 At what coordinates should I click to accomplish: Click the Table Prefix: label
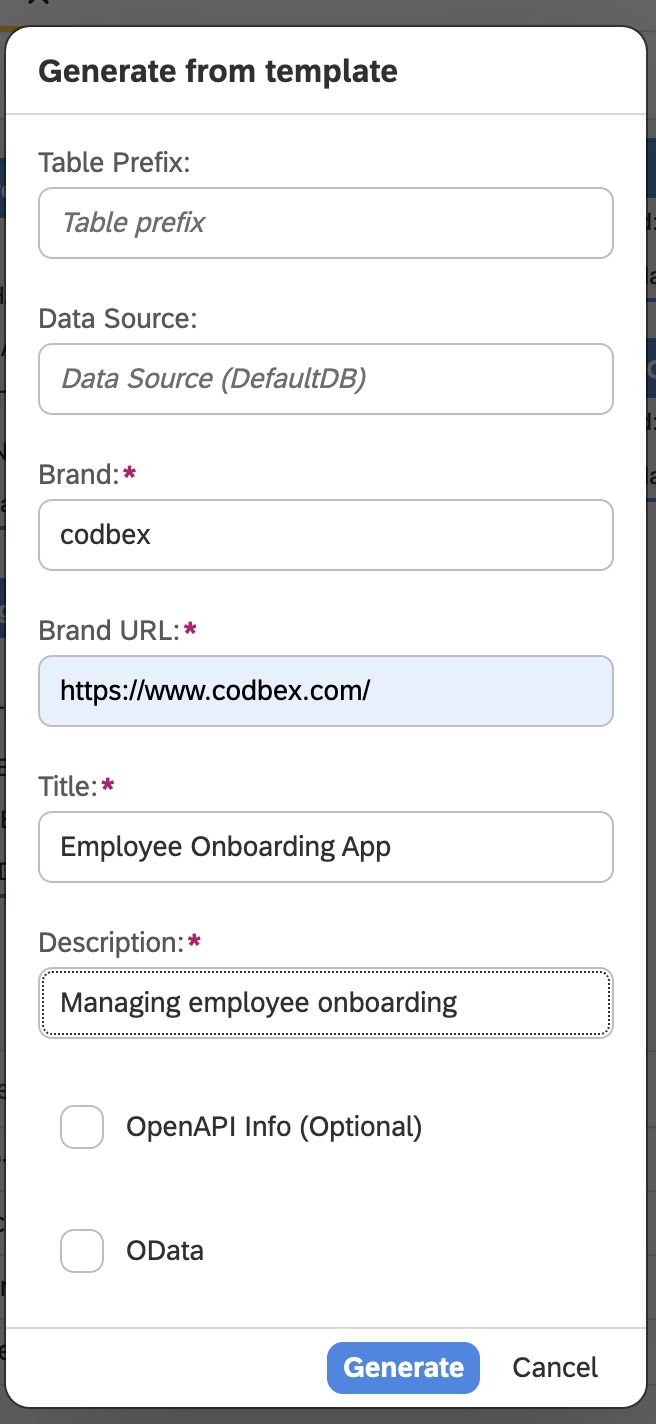click(114, 163)
